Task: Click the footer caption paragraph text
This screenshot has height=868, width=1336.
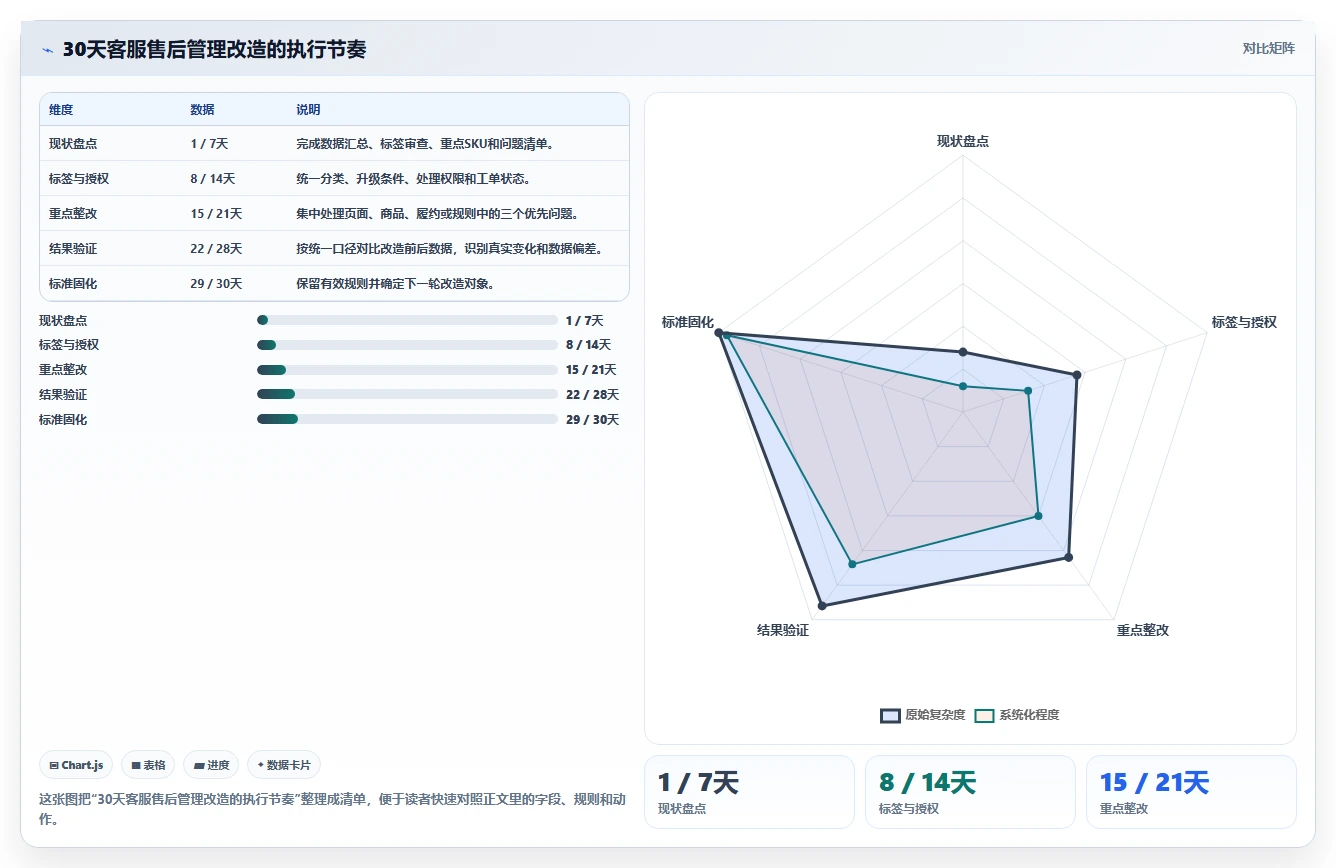Action: coord(333,809)
